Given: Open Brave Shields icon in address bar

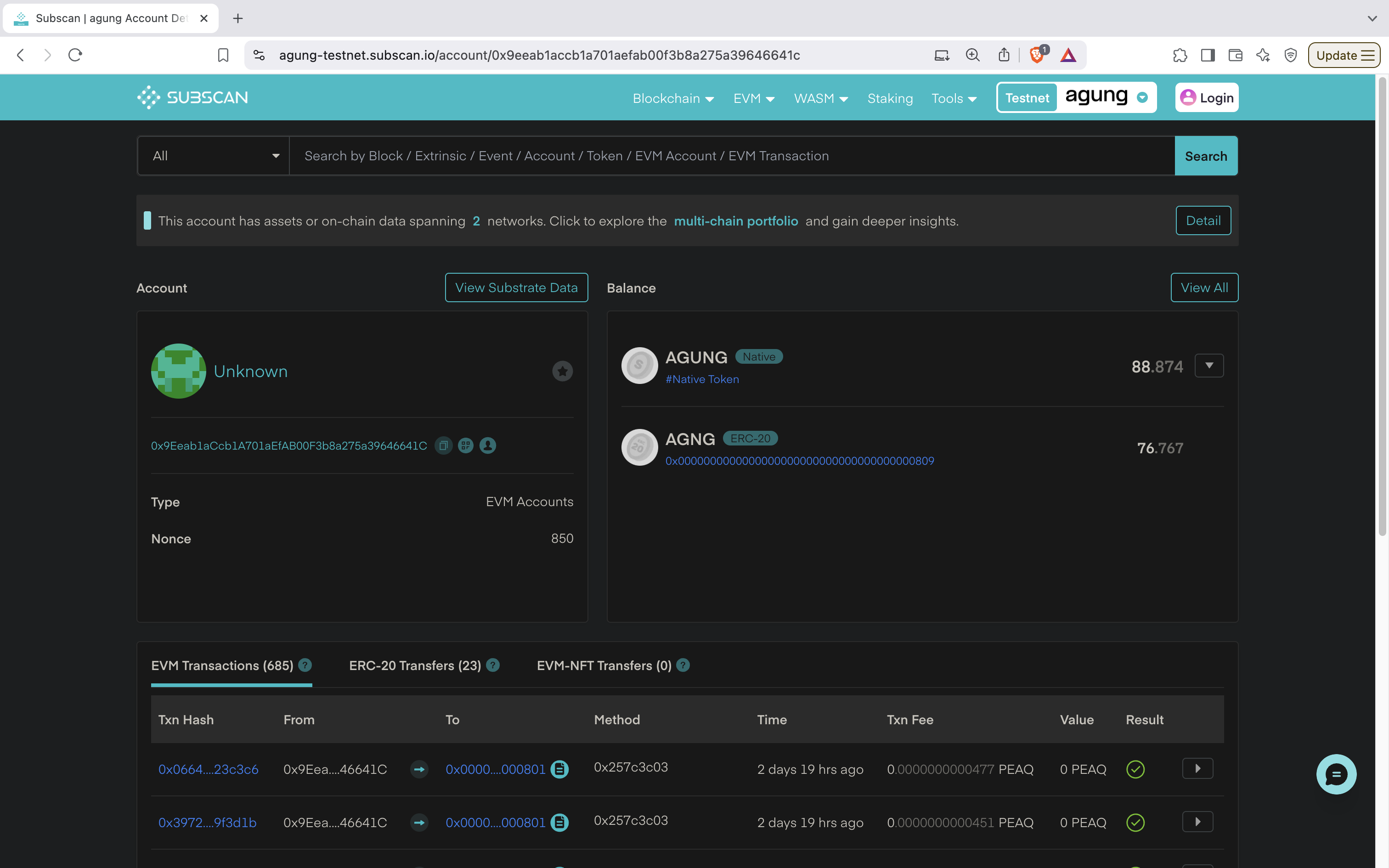Looking at the screenshot, I should point(1037,55).
